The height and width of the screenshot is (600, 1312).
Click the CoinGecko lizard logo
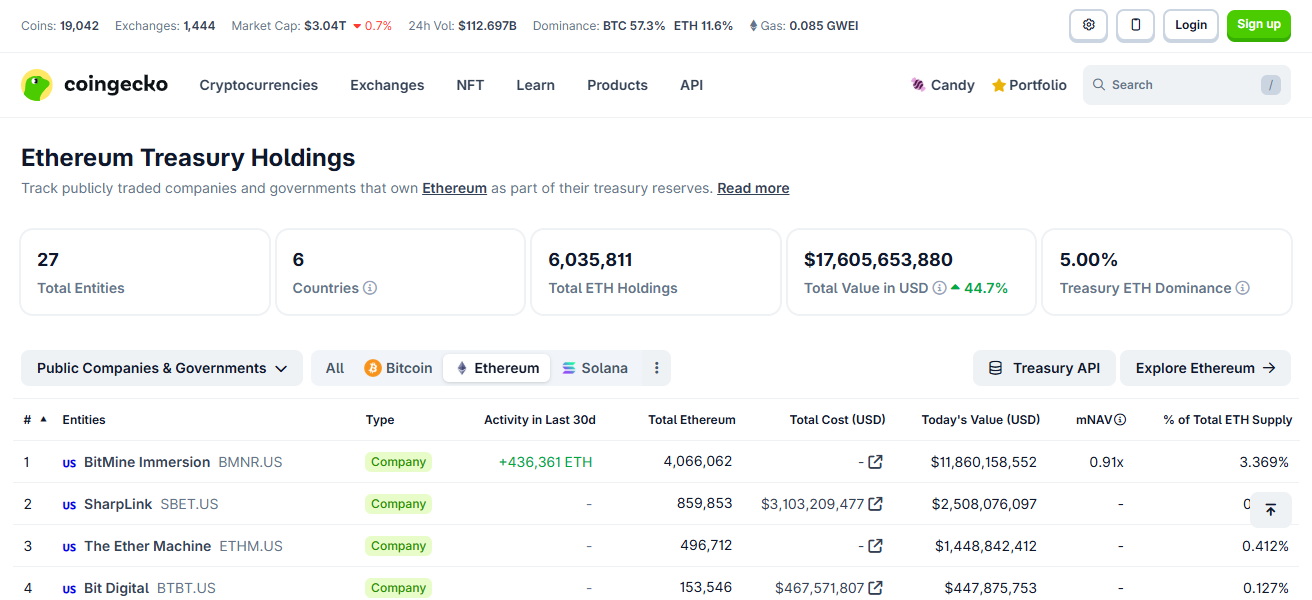(36, 85)
